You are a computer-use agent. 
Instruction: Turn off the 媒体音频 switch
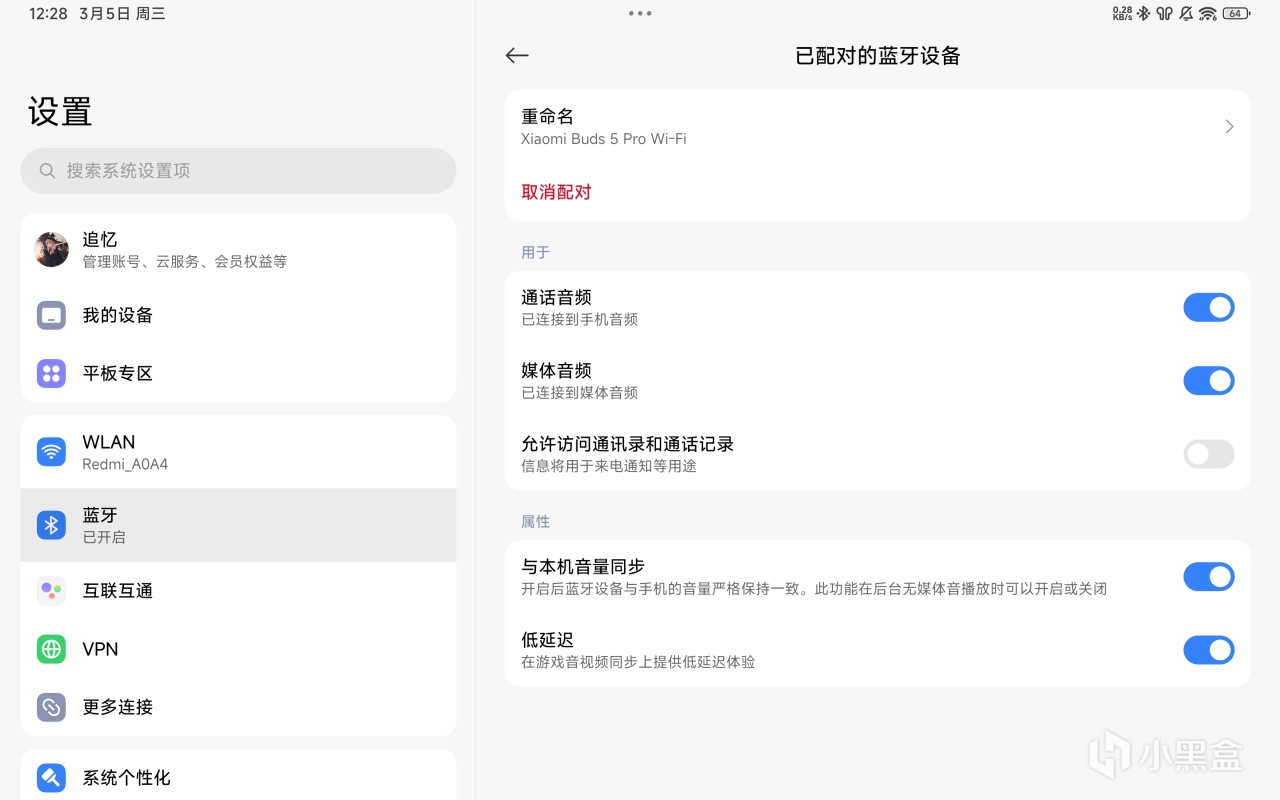point(1209,380)
